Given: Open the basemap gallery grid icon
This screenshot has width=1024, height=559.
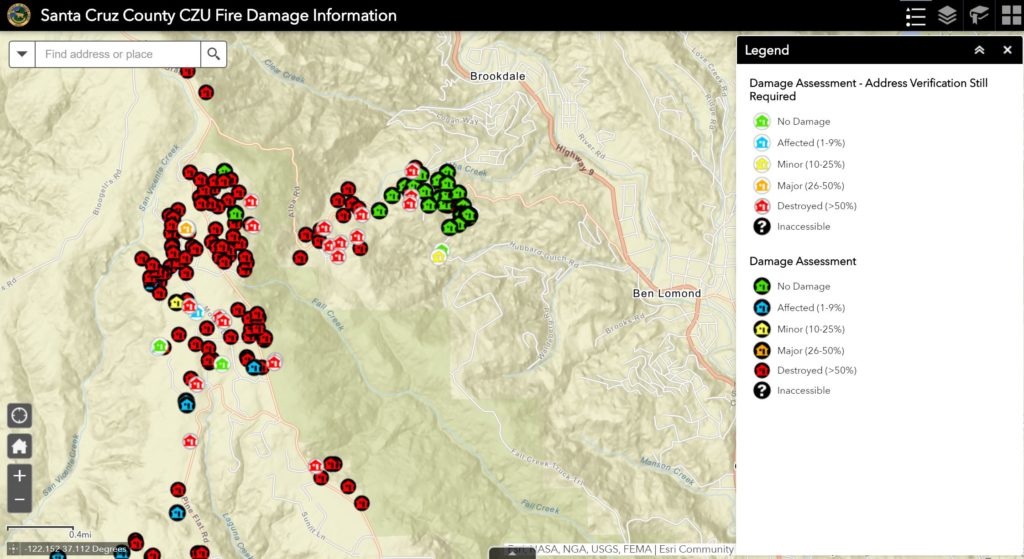Looking at the screenshot, I should click(1011, 15).
